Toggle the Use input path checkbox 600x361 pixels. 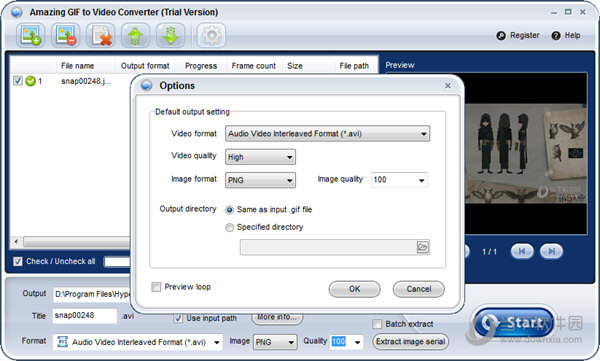click(x=178, y=318)
